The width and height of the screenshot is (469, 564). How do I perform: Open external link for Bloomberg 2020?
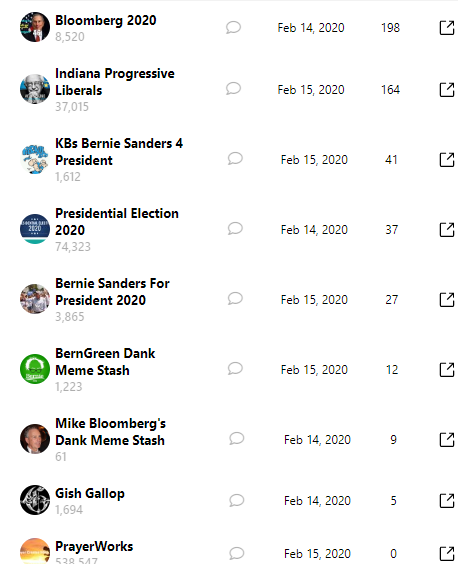point(447,28)
